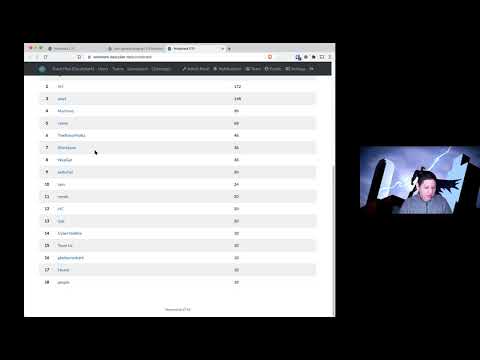The height and width of the screenshot is (360, 480).
Task: Open the team link in rank 5 row
Action: tap(63, 123)
